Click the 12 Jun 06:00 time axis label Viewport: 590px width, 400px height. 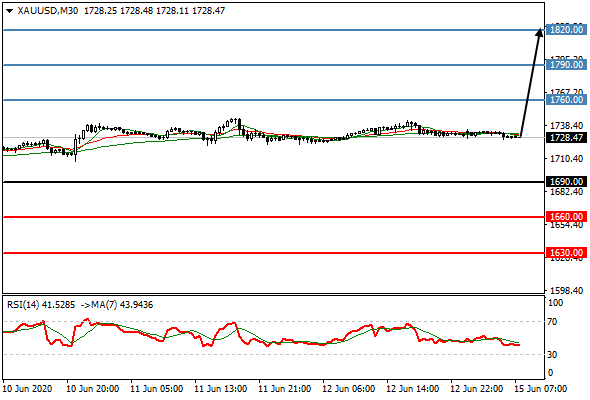coord(348,388)
